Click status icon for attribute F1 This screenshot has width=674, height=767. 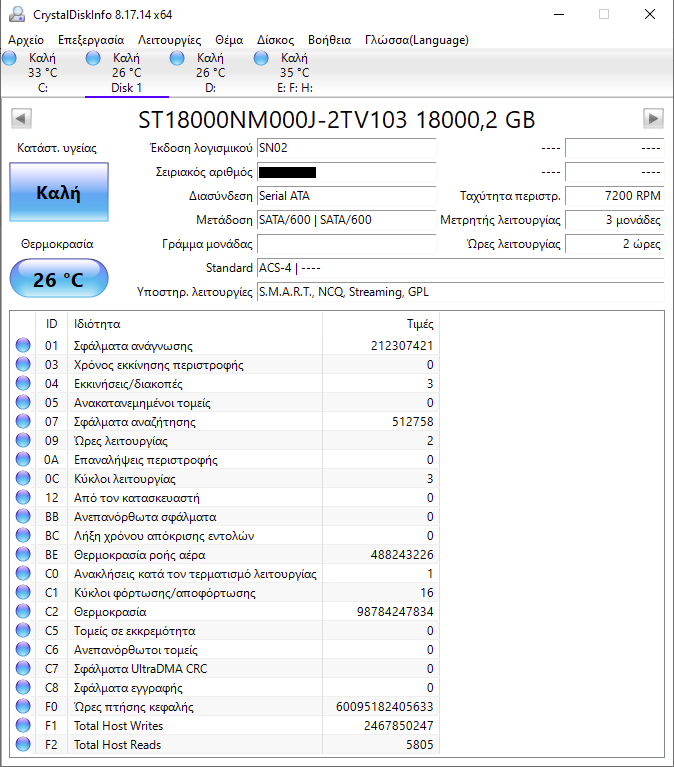pyautogui.click(x=23, y=725)
